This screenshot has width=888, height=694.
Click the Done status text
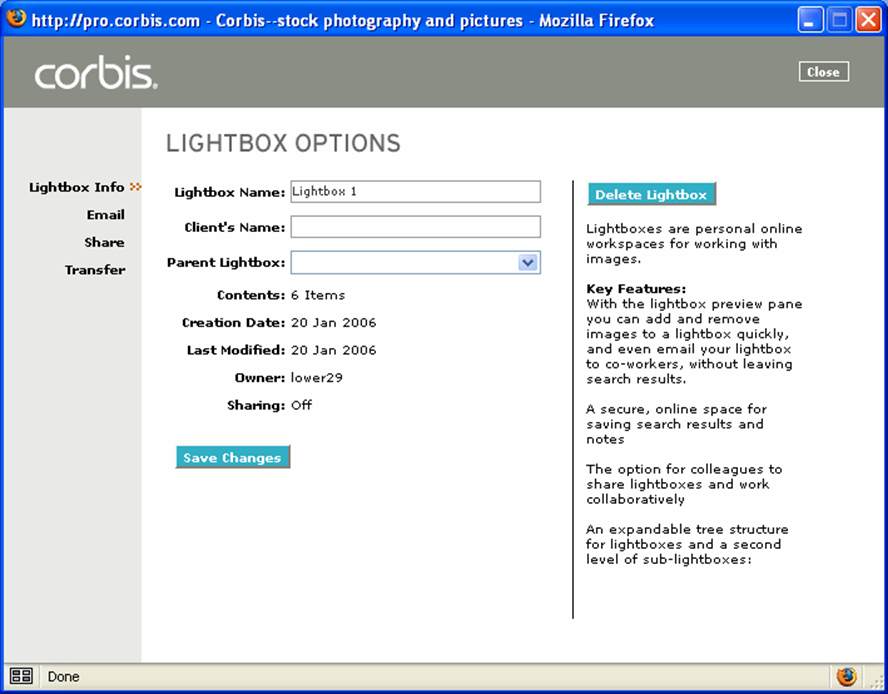point(63,677)
